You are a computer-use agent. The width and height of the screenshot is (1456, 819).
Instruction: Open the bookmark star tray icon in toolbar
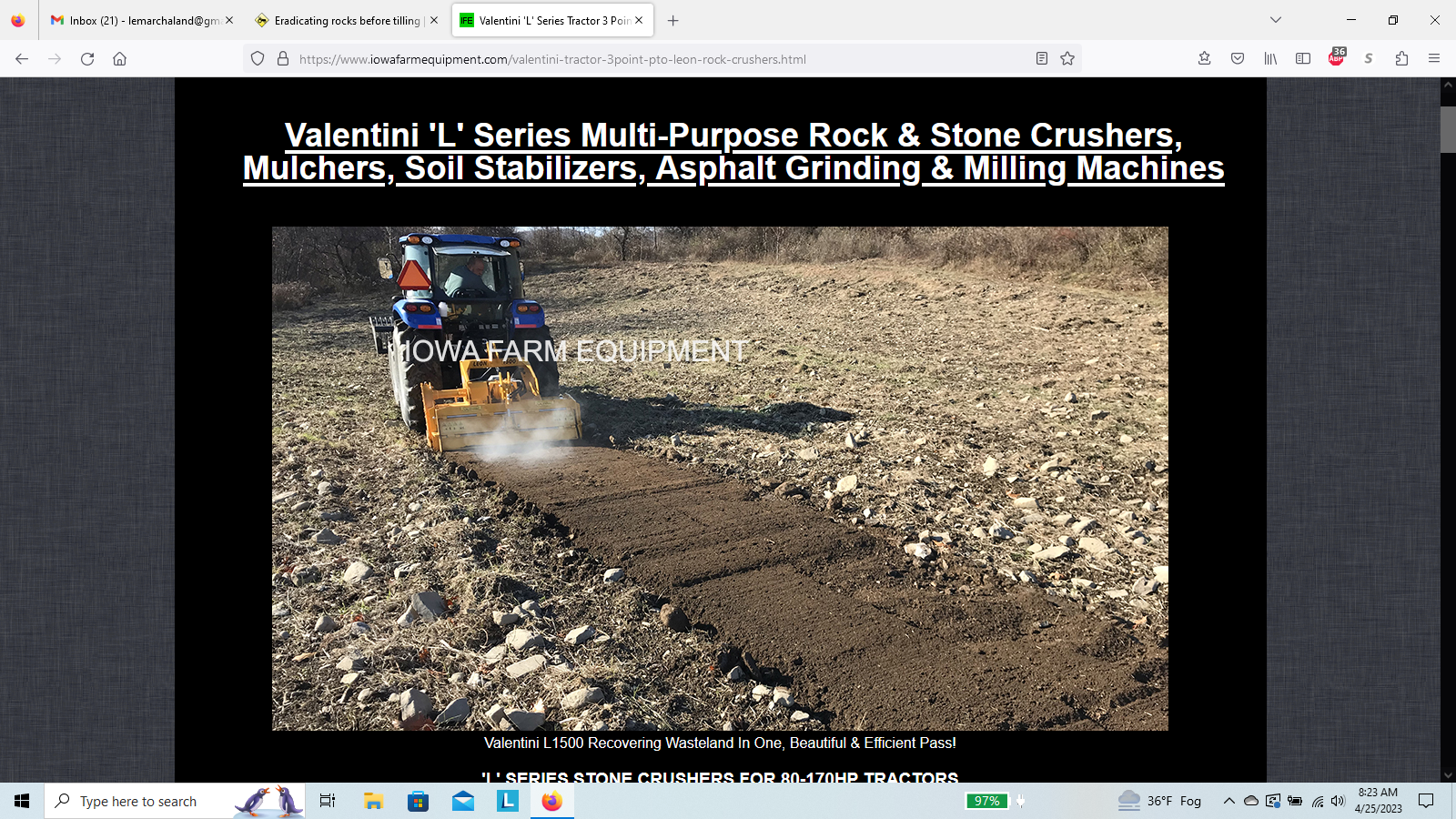coord(1204,59)
